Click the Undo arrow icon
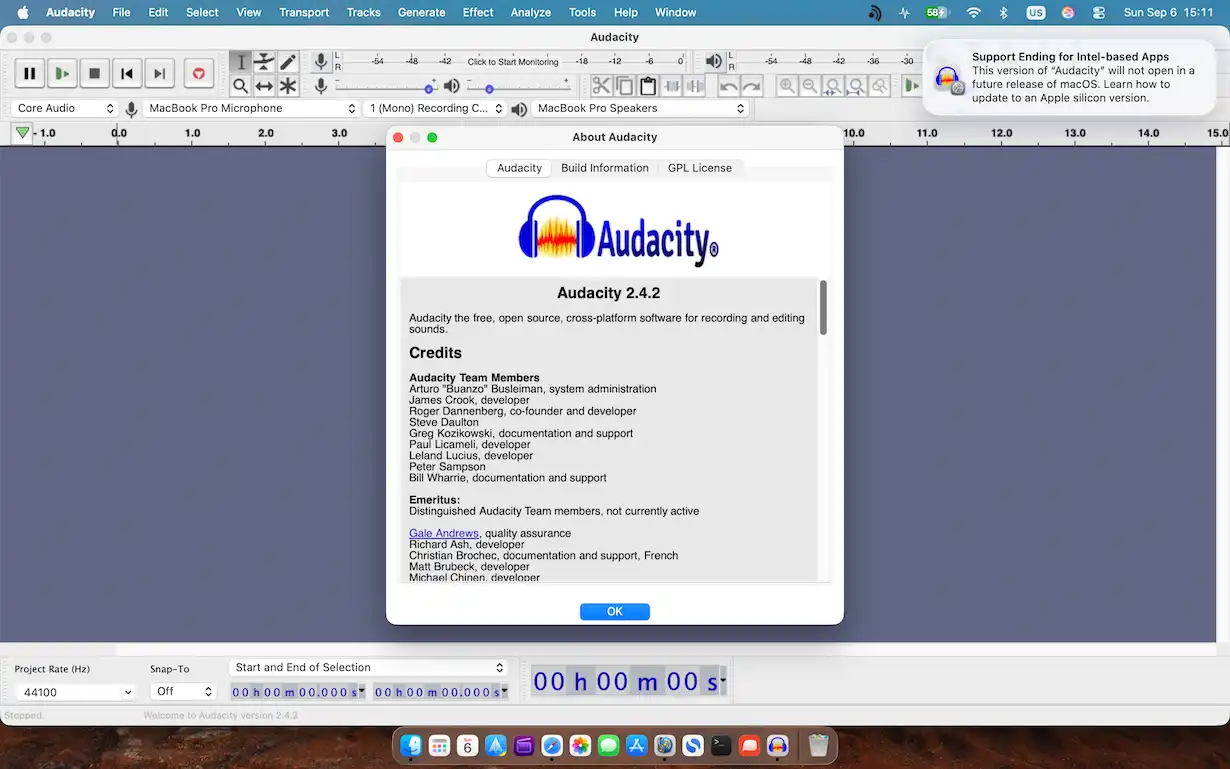This screenshot has width=1230, height=769. coord(728,86)
